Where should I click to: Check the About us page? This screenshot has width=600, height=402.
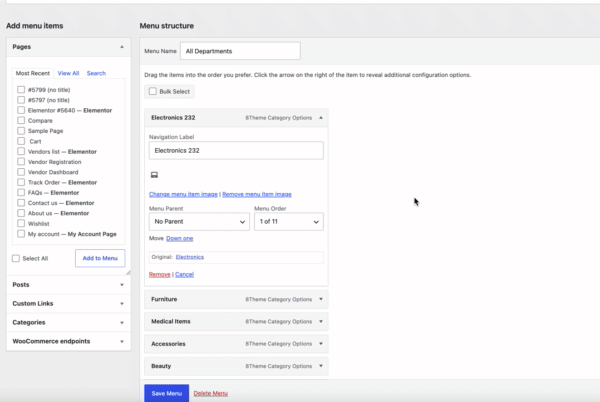[x=21, y=213]
